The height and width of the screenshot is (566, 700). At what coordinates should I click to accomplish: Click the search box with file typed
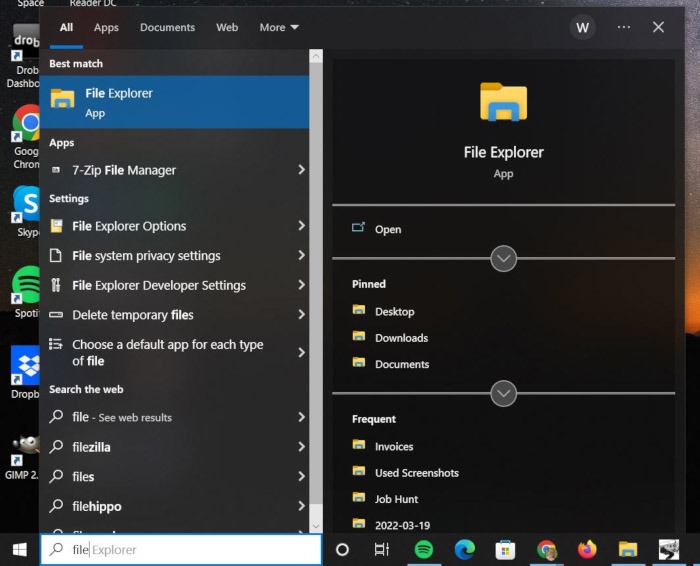(181, 549)
